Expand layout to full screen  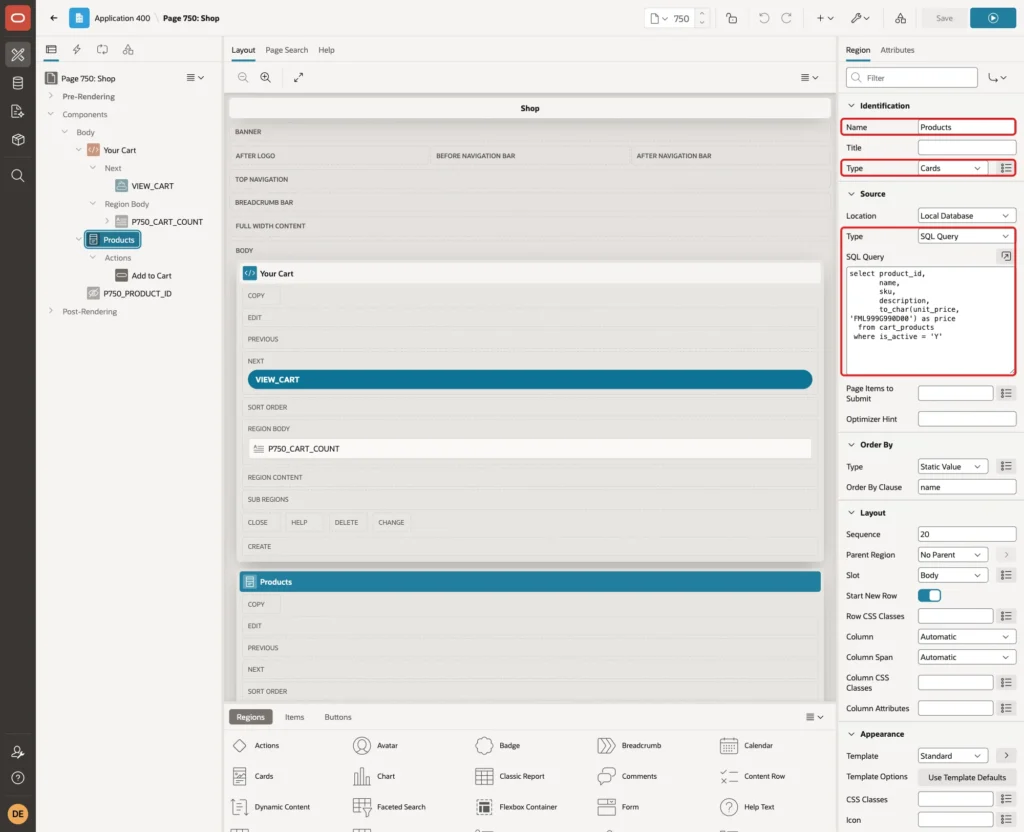click(298, 77)
